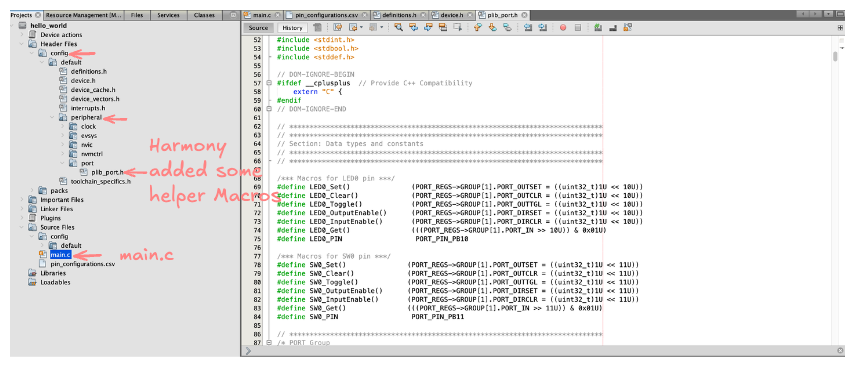
Task: Stop macro recording square icon
Action: tap(577, 27)
